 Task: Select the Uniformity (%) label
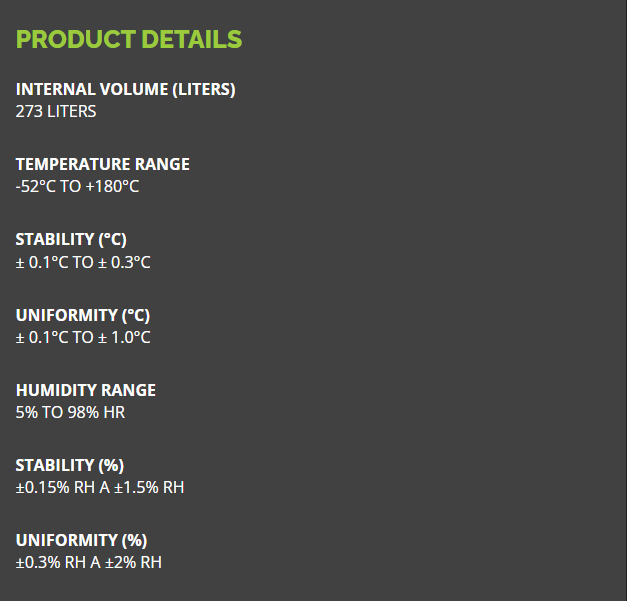(x=81, y=540)
